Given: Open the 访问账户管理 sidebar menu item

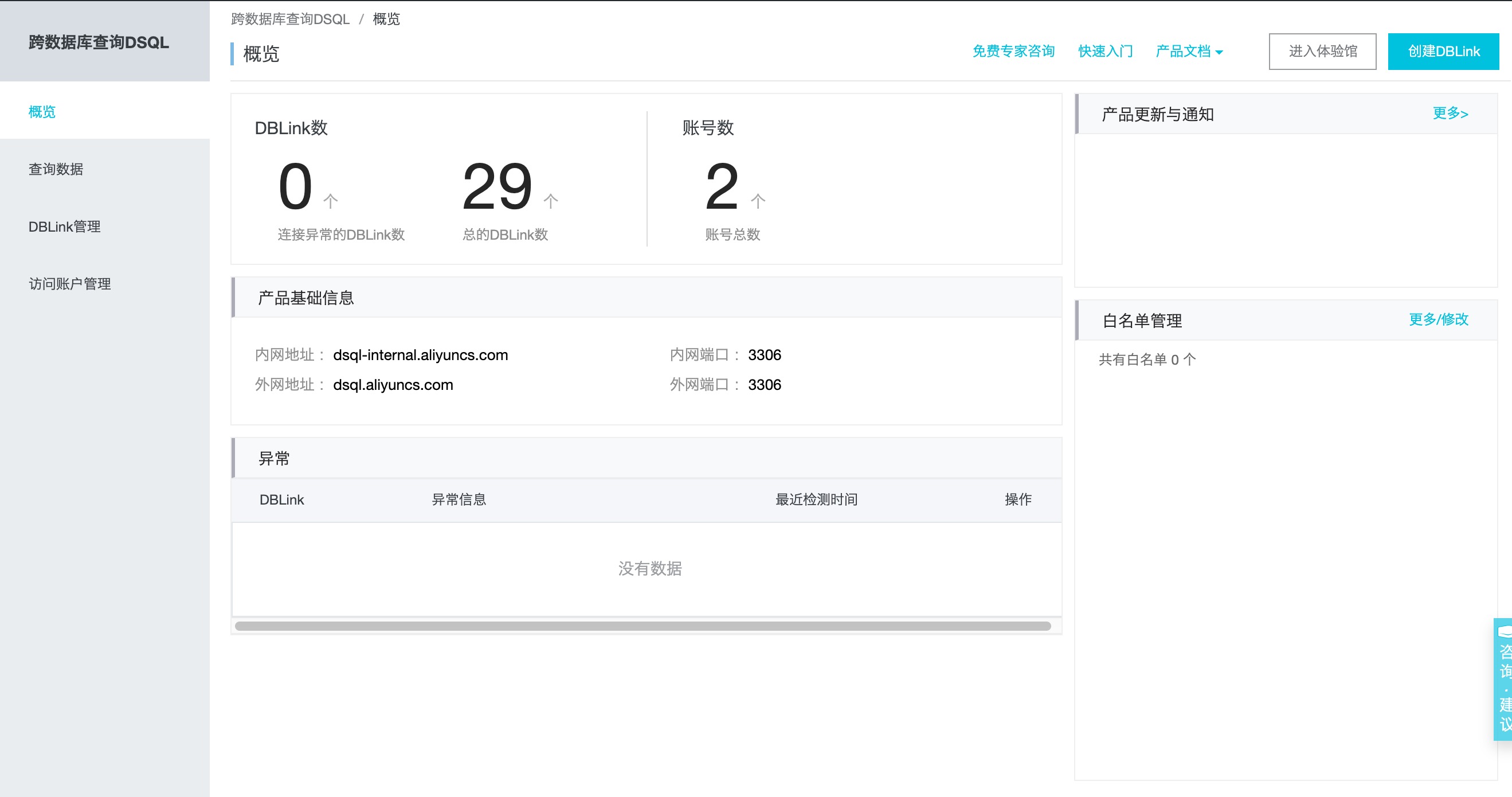Looking at the screenshot, I should pos(104,284).
